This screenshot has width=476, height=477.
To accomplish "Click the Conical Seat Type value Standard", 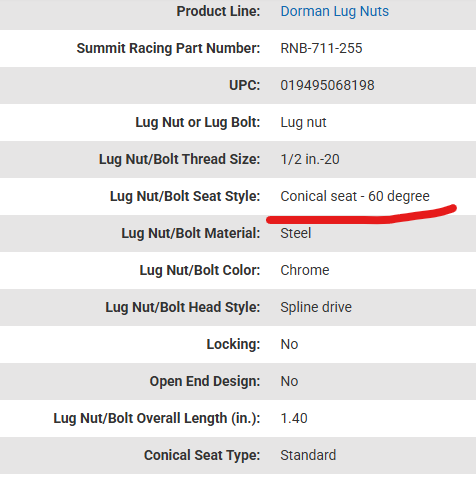I will tap(308, 455).
